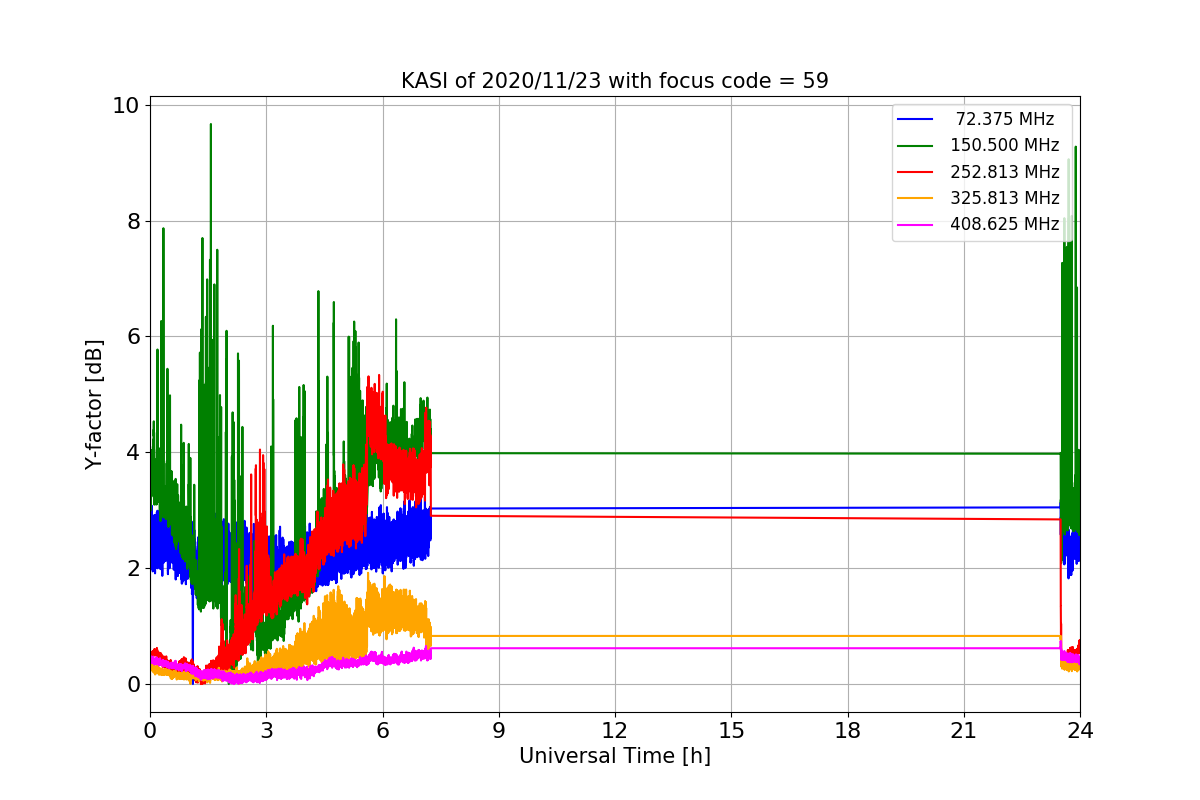Screen dimensions: 1200x800
Task: Click the x-axis tick label 24
Action: click(1080, 731)
